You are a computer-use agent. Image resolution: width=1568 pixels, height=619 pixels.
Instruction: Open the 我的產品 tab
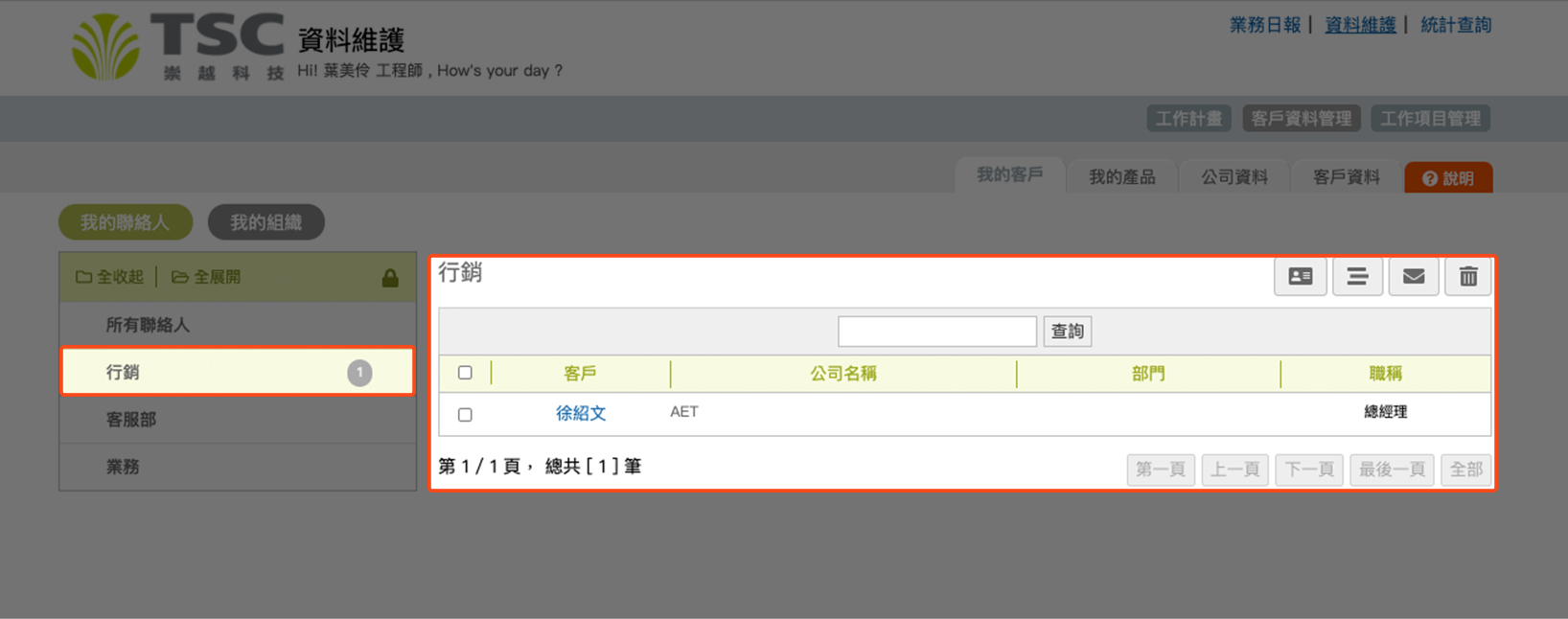(x=1121, y=177)
